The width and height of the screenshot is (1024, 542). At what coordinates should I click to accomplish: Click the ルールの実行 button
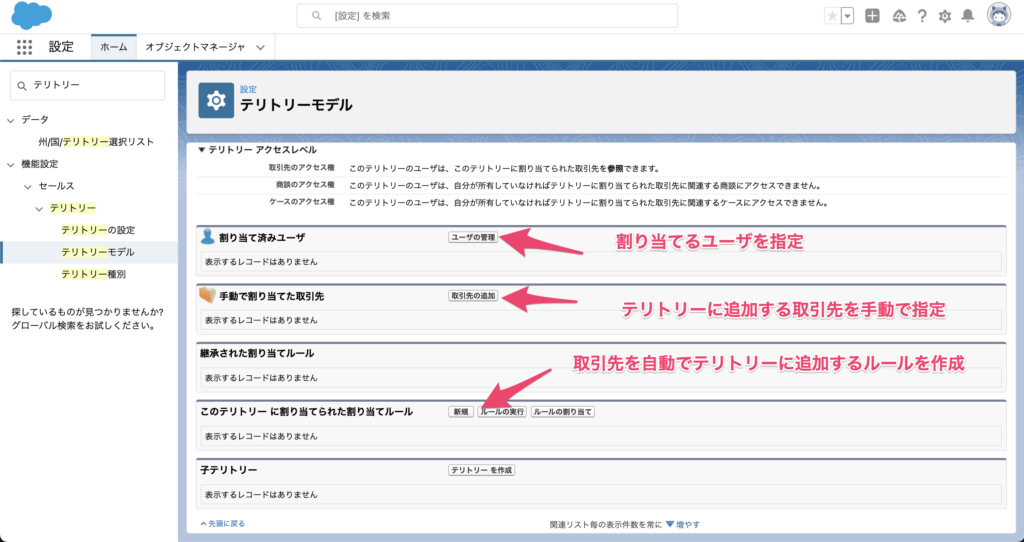[502, 412]
